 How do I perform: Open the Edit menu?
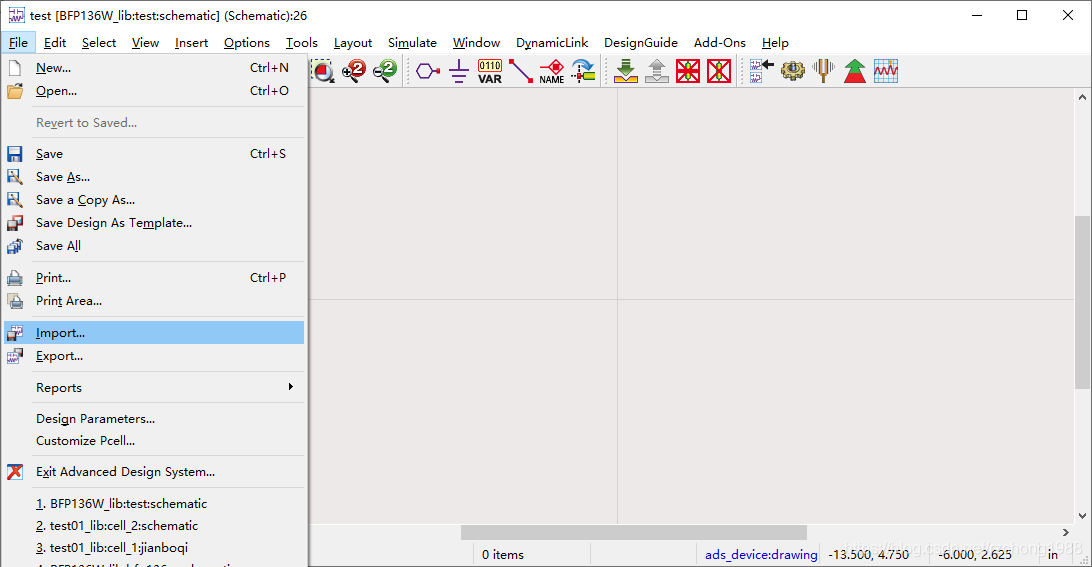click(x=54, y=43)
